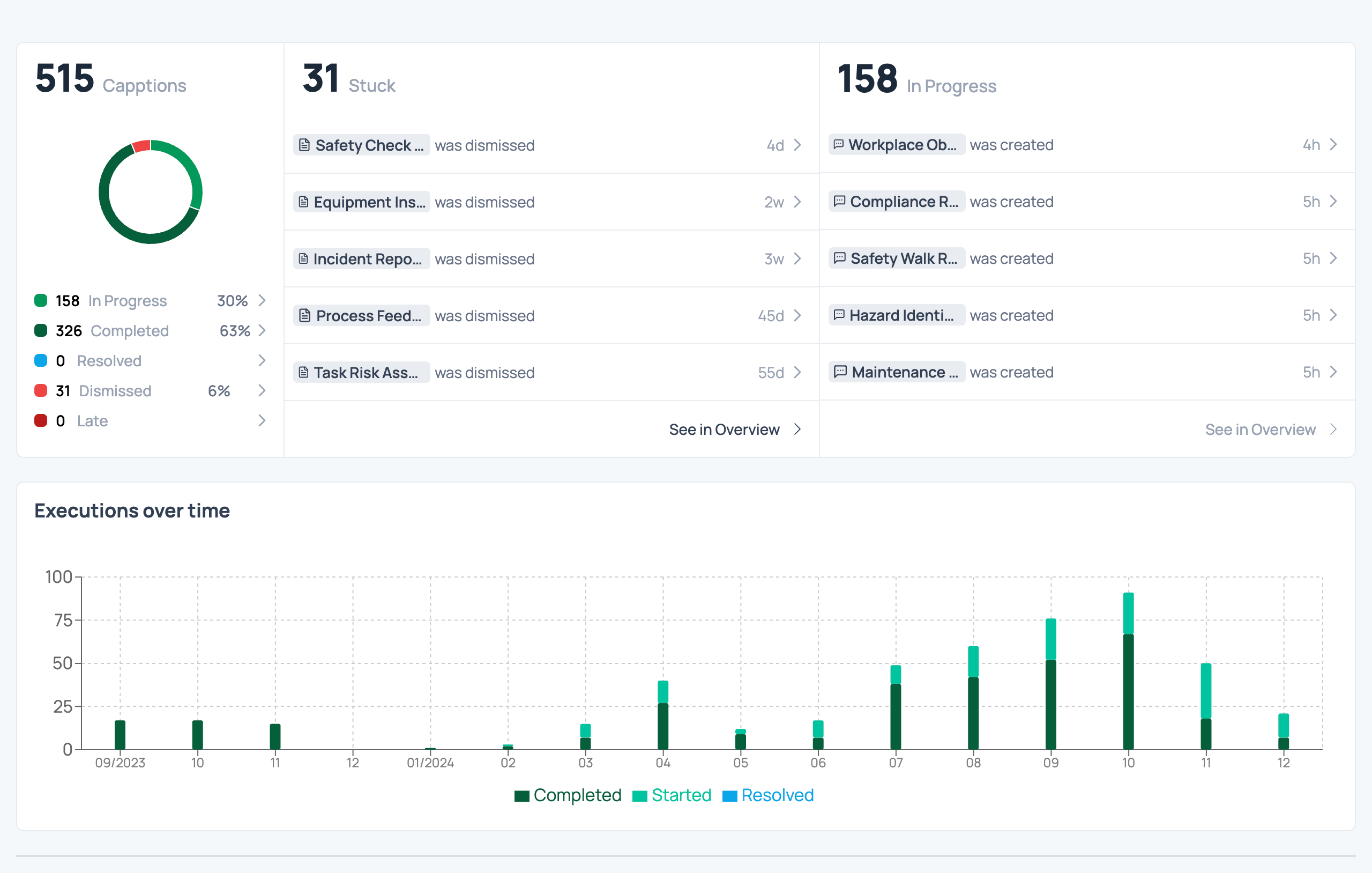Click comment icon beside Workplace Ob... item
The height and width of the screenshot is (873, 1372).
click(839, 144)
